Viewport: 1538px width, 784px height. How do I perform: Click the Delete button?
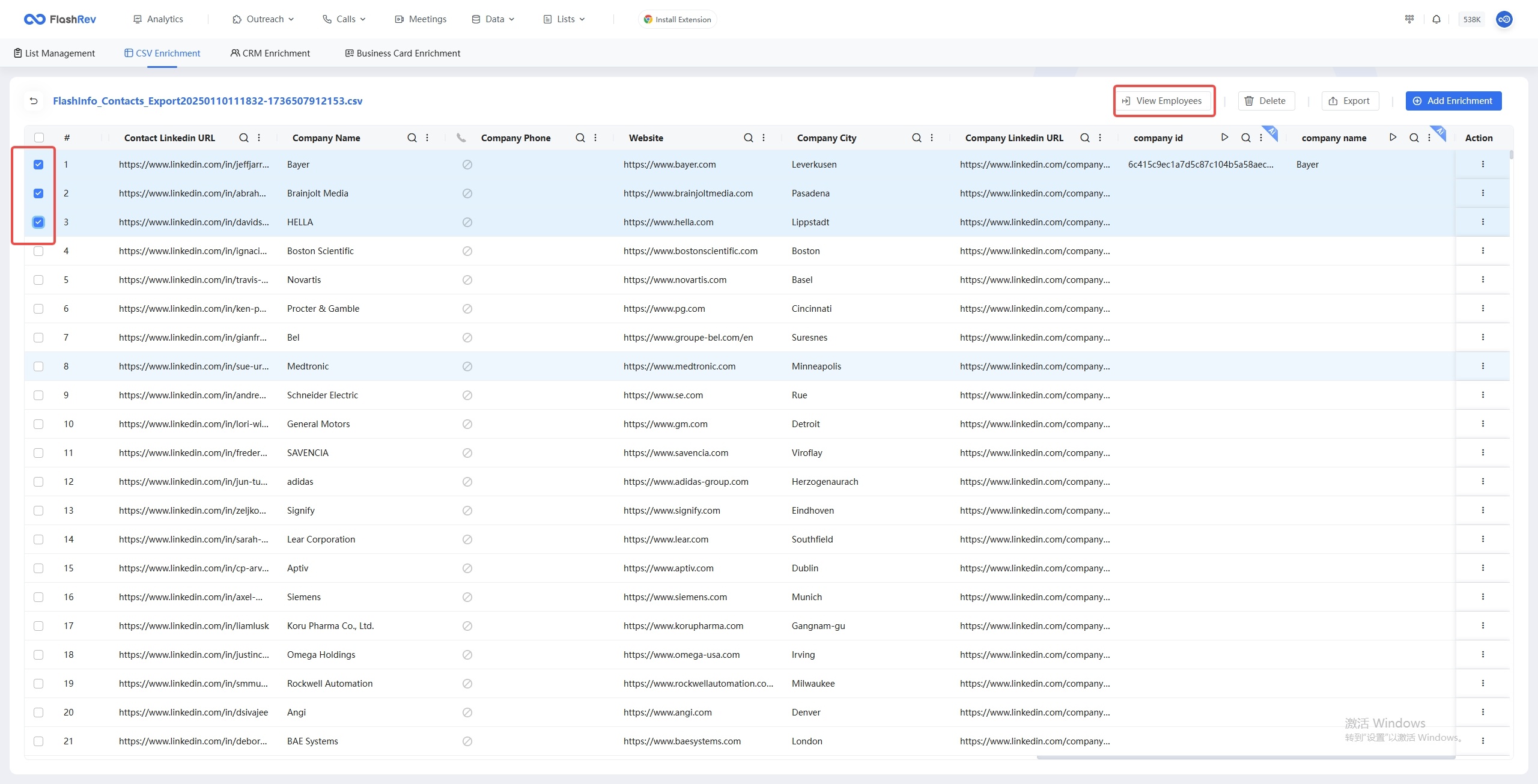tap(1266, 101)
